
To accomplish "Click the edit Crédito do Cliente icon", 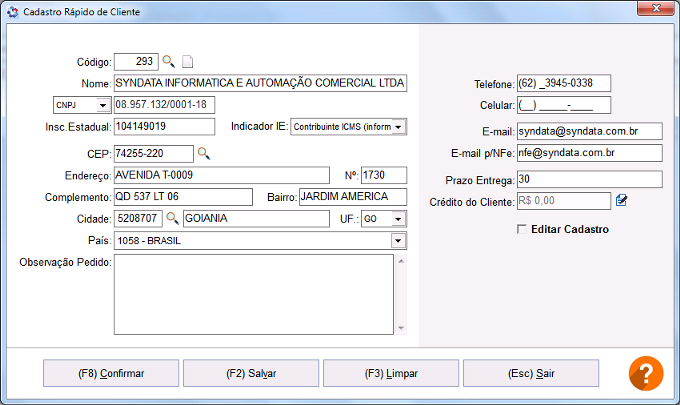I will tap(621, 200).
